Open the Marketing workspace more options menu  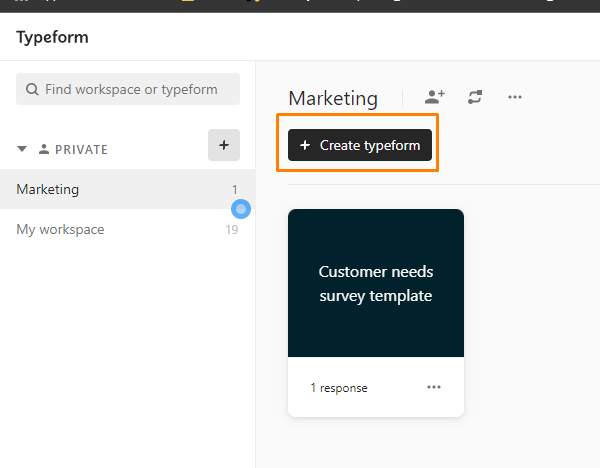515,97
